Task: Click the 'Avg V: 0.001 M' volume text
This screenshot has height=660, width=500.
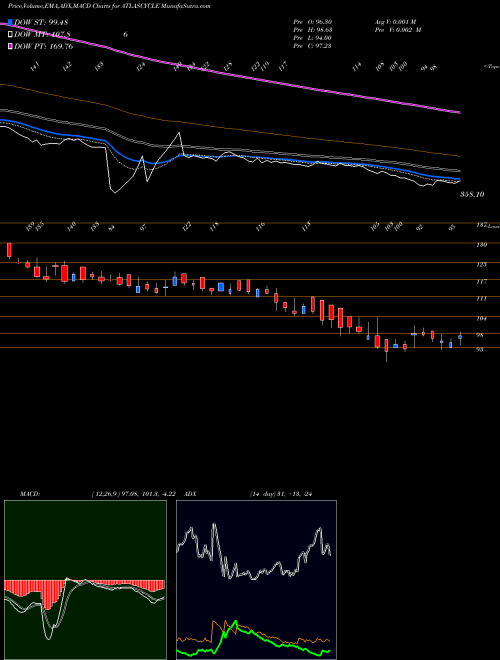Action: [x=398, y=22]
